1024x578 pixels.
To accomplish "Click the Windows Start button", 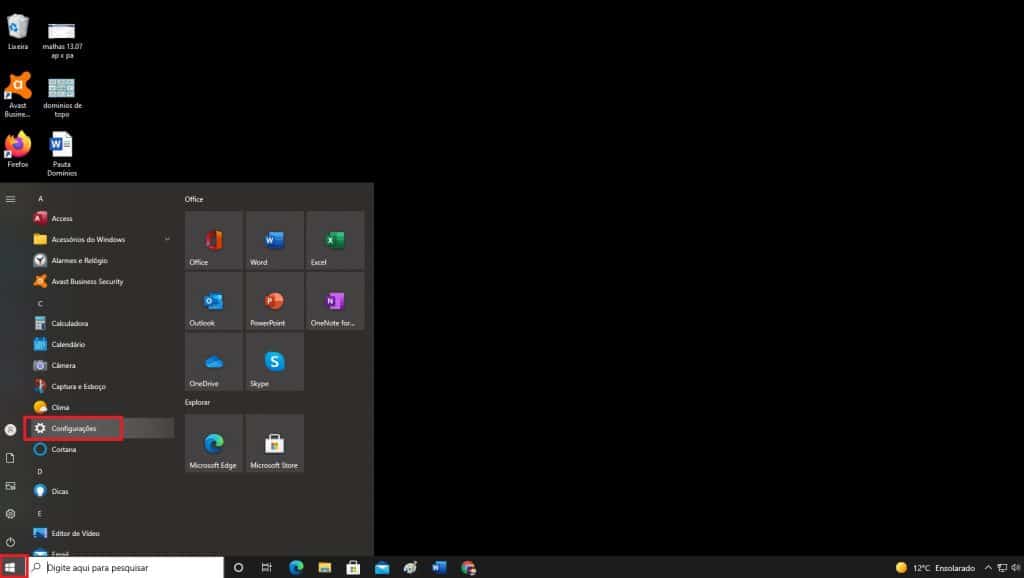I will tap(10, 568).
